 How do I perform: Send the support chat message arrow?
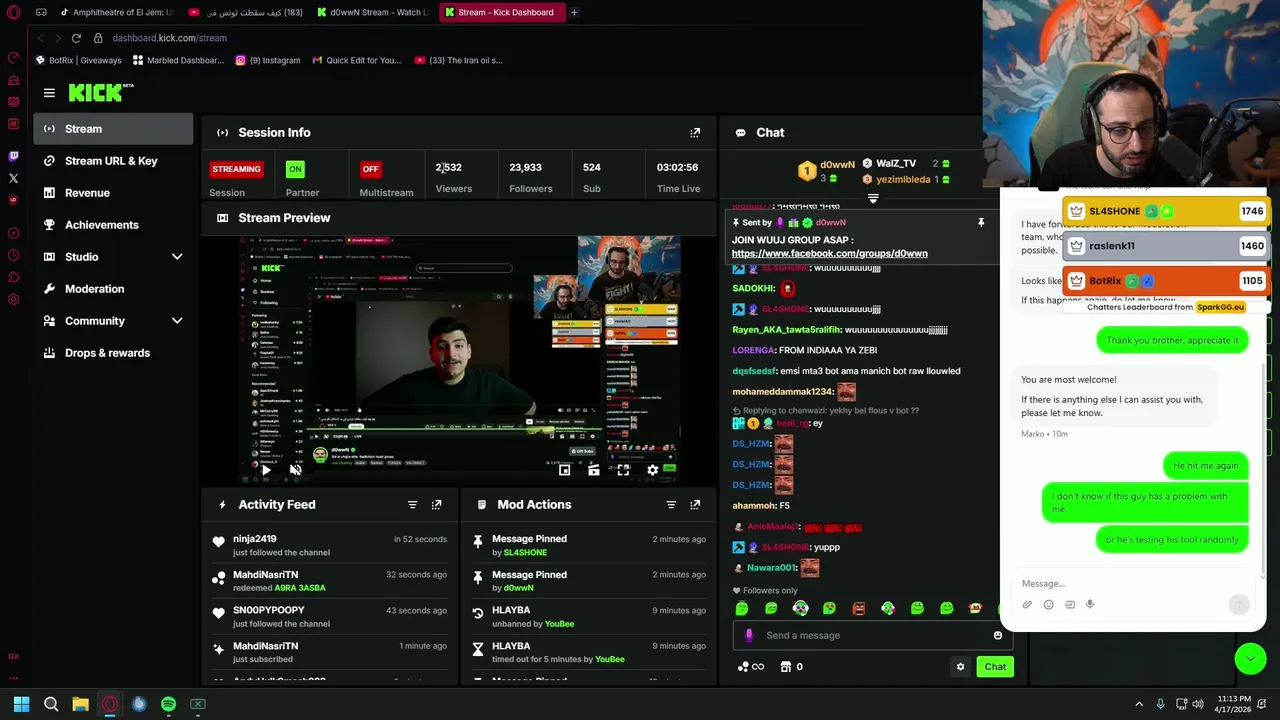click(1239, 604)
